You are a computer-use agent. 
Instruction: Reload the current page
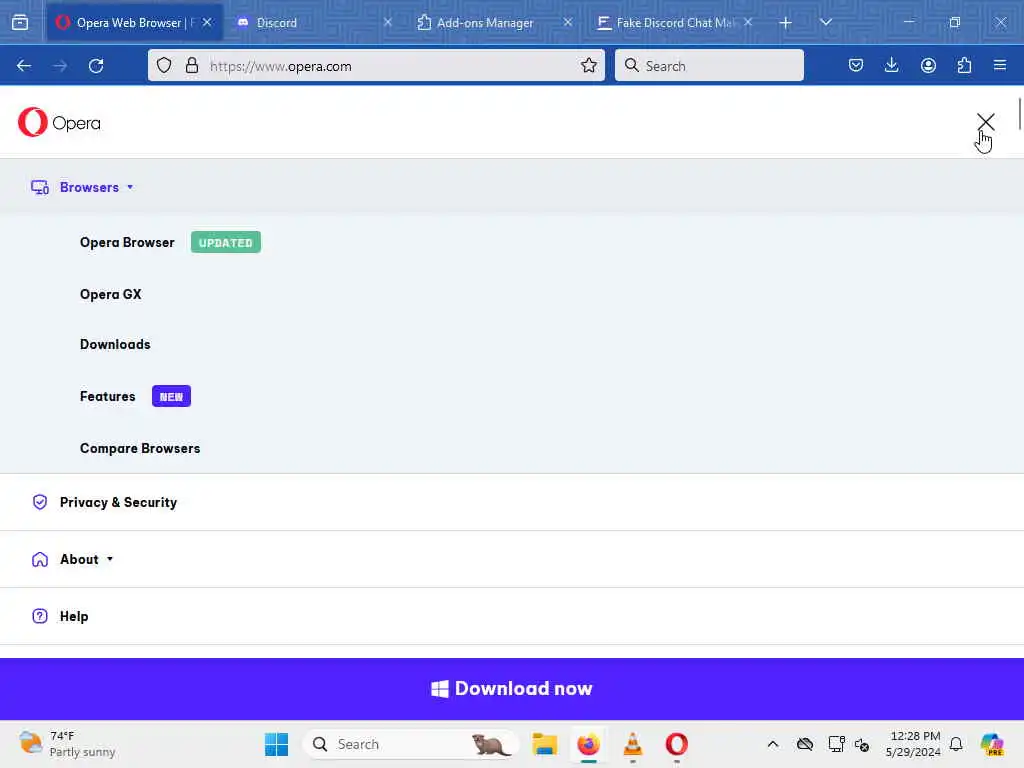(96, 65)
